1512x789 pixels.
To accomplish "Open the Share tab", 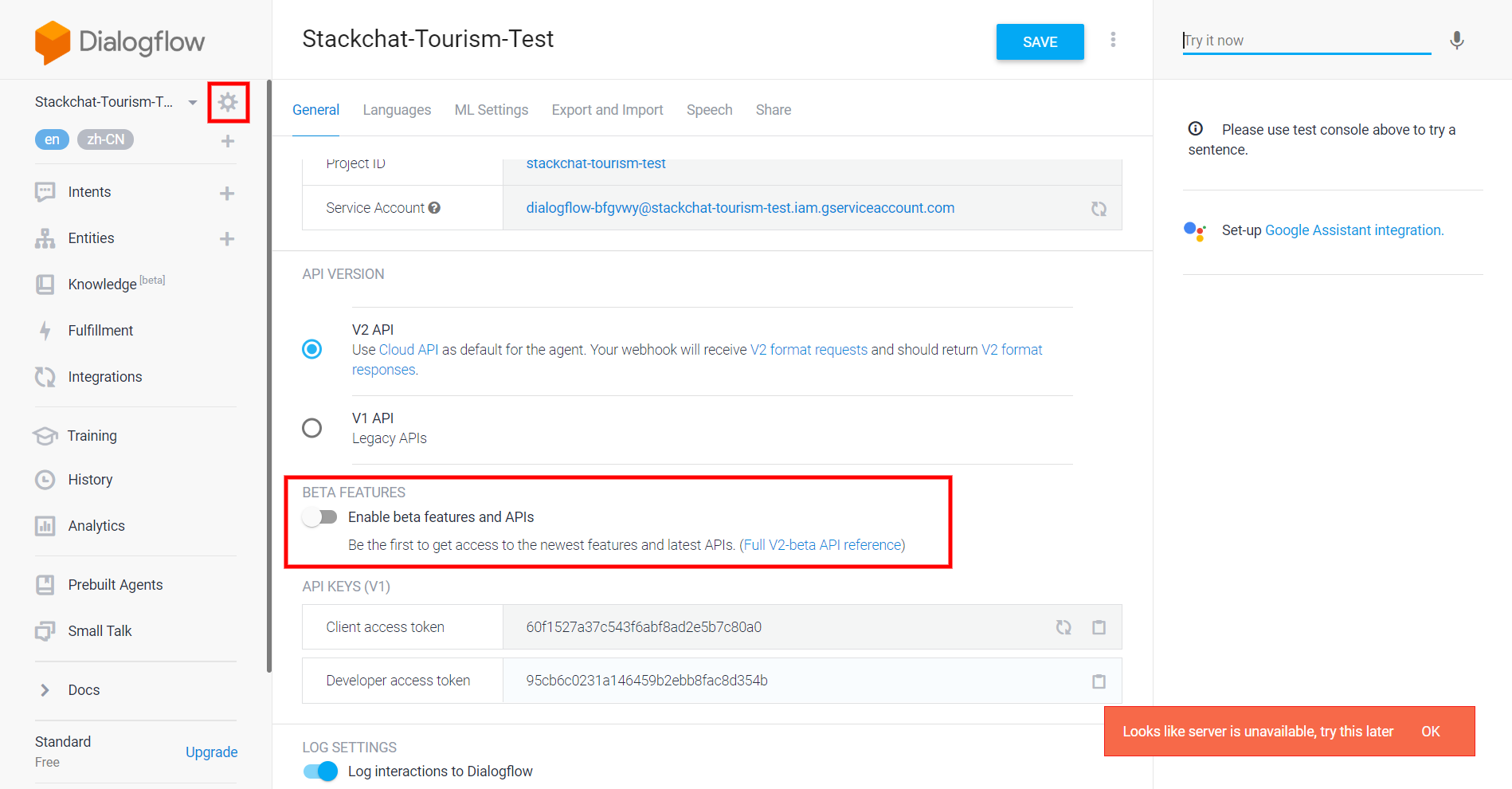I will point(774,110).
